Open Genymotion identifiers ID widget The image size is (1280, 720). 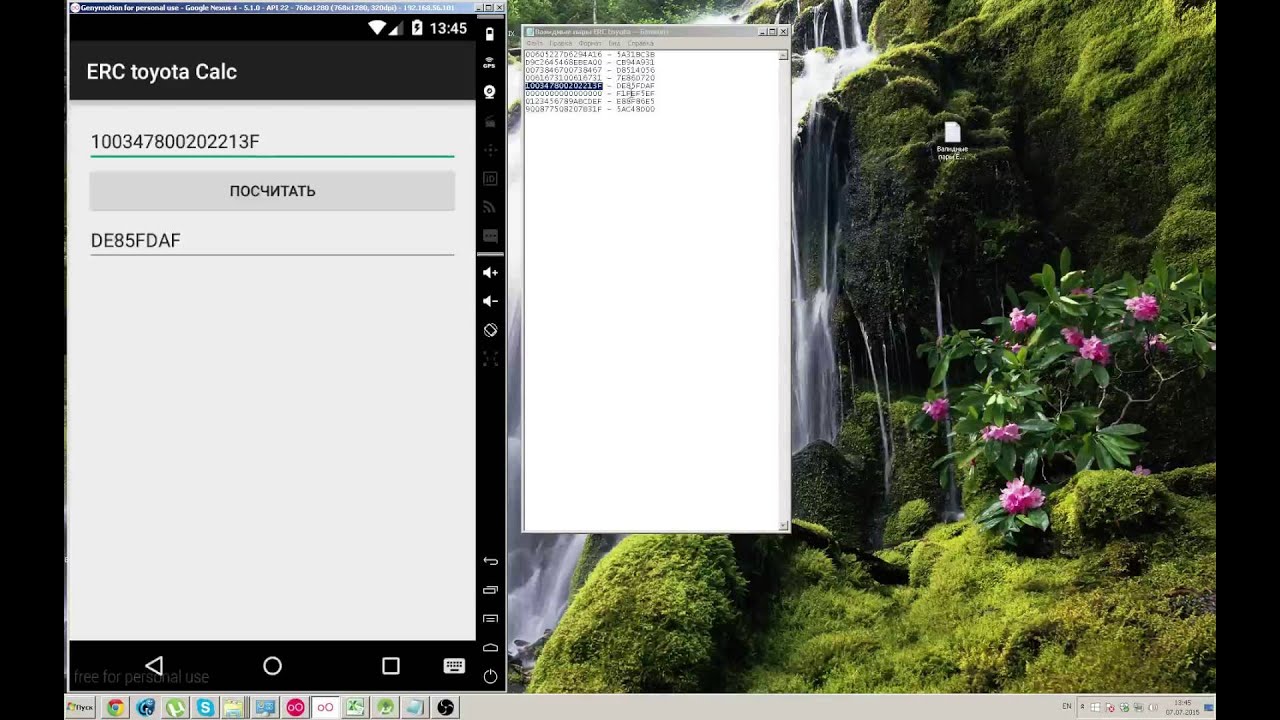click(x=490, y=179)
